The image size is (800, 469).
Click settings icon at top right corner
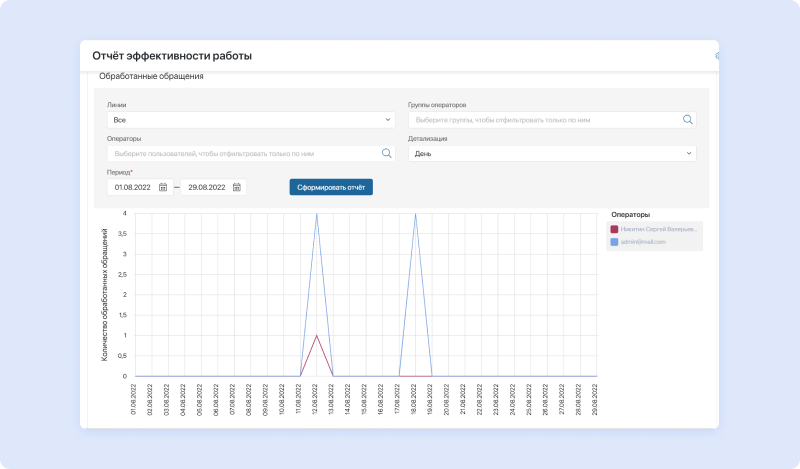[717, 56]
